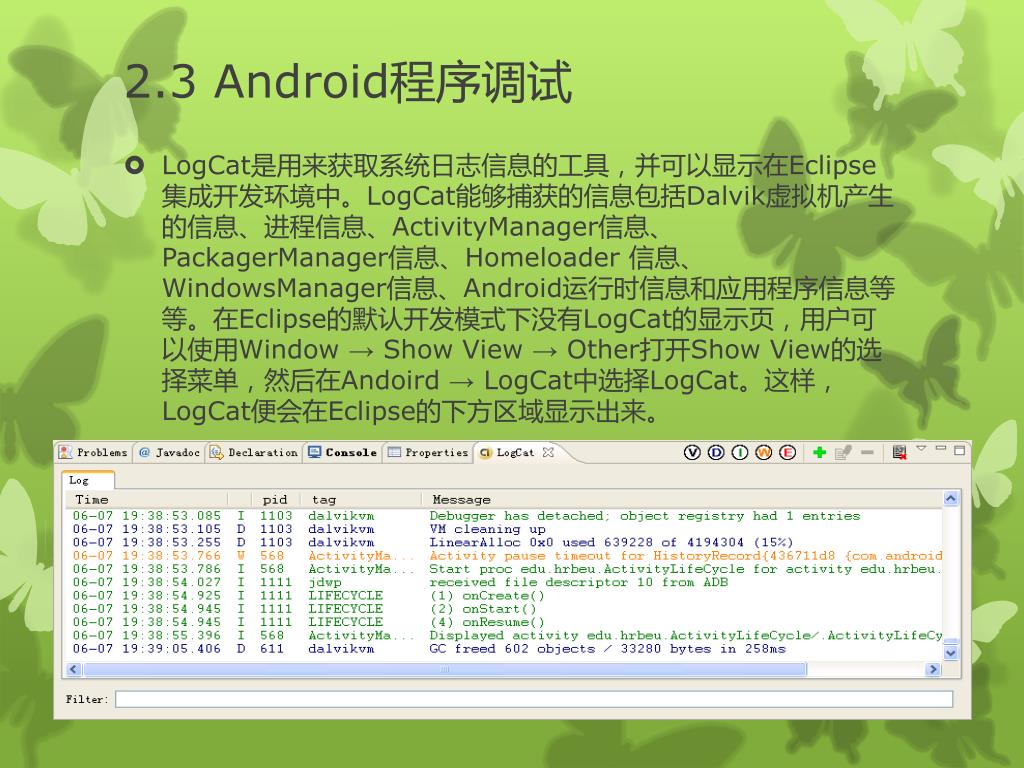Screen dimensions: 1024x768
Task: Click pid '611' cell
Action: click(x=272, y=649)
